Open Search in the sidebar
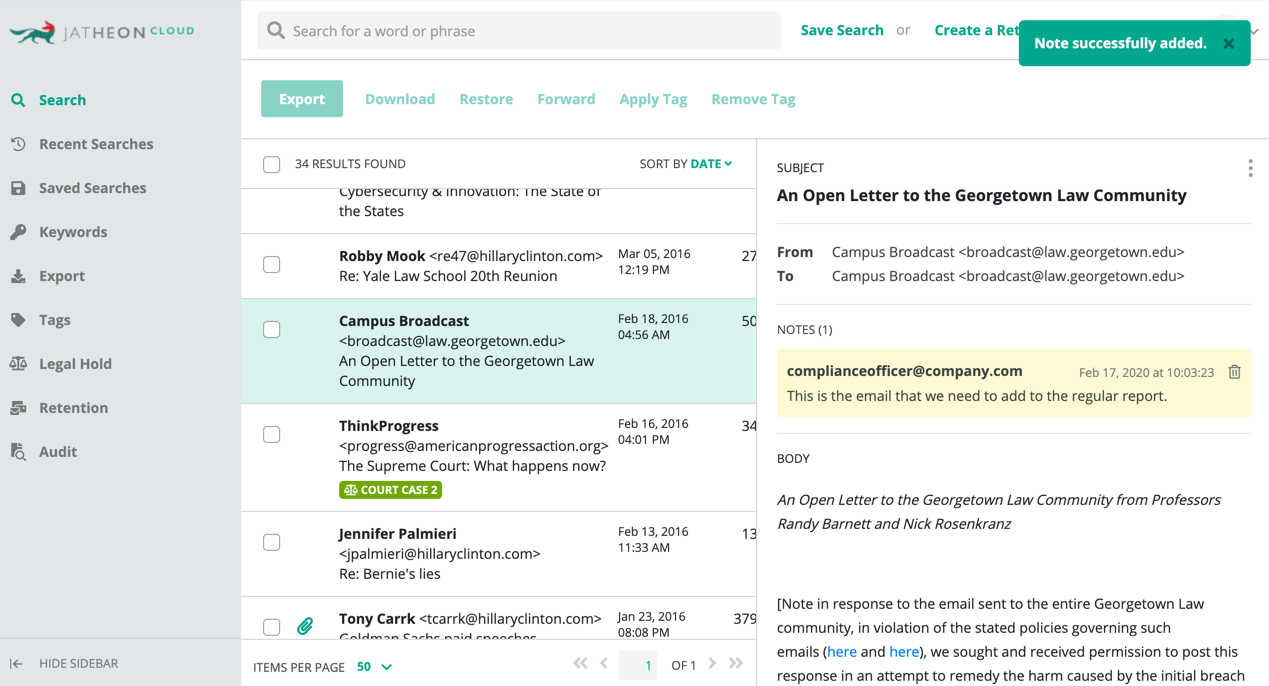The image size is (1269, 686). pos(62,100)
